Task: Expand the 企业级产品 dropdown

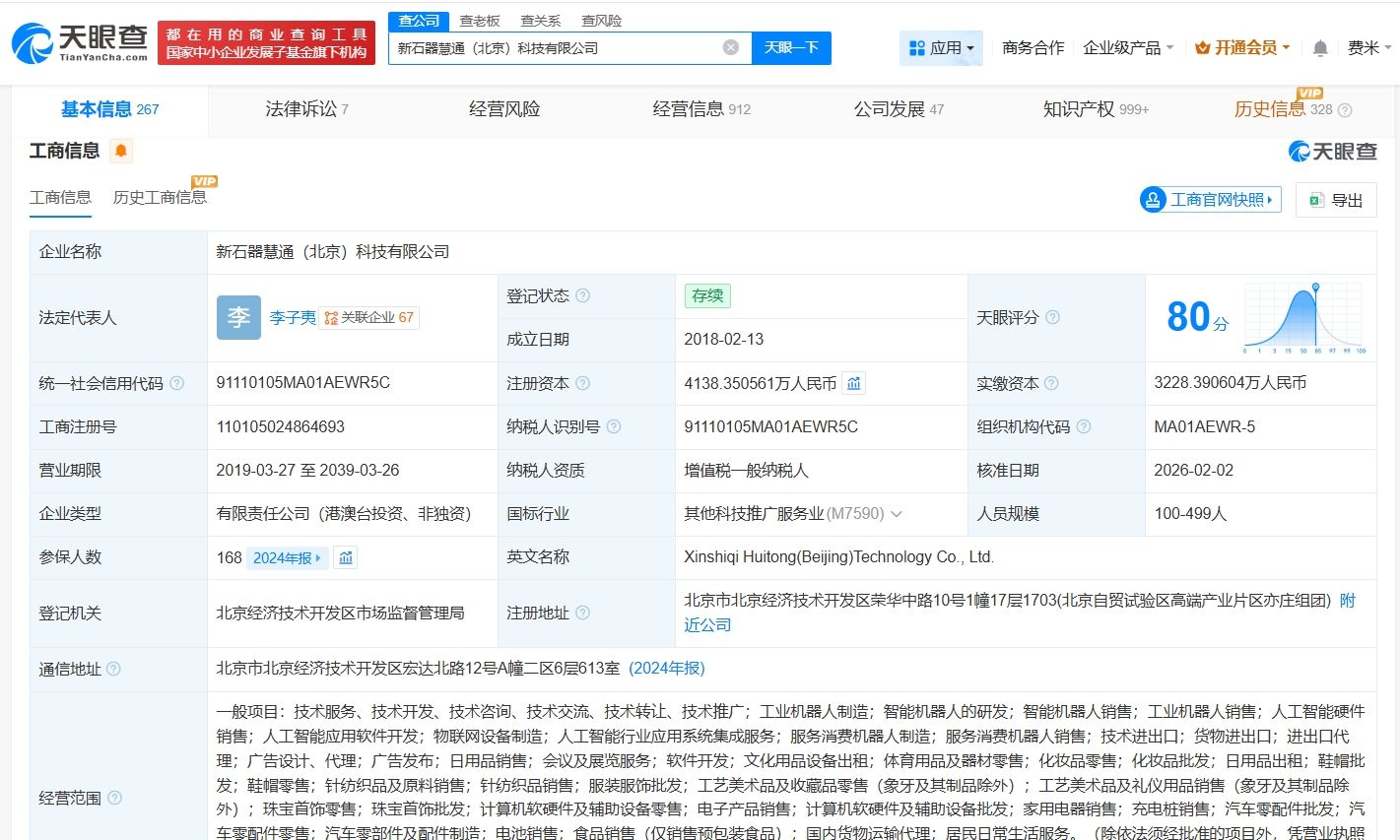Action: click(x=1128, y=47)
